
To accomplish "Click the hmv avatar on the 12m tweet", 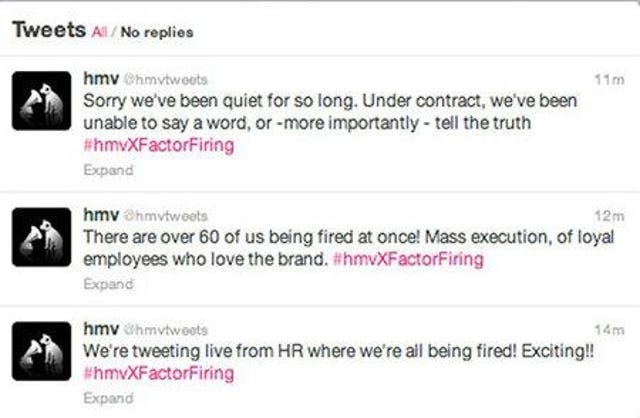I will click(x=41, y=237).
